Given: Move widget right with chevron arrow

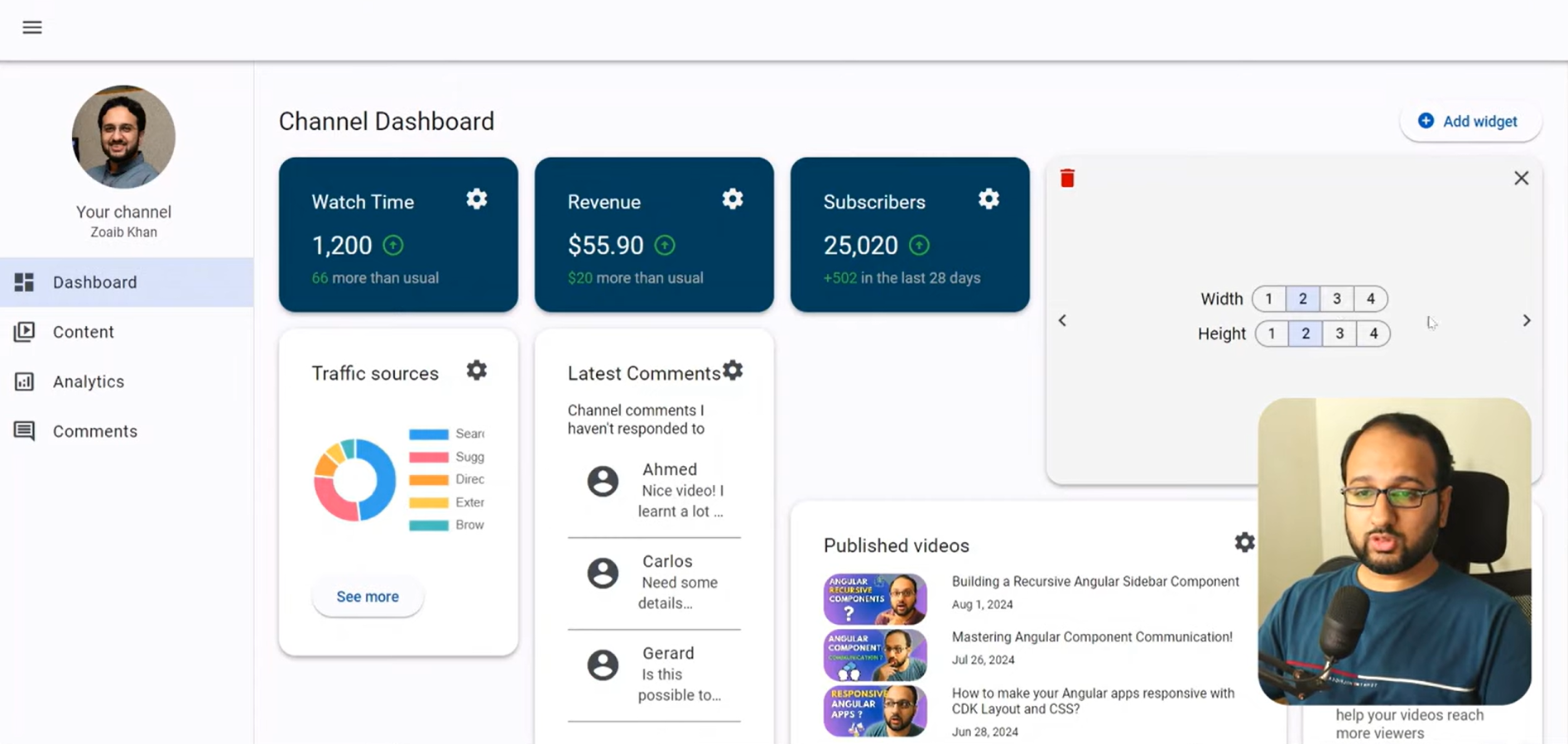Looking at the screenshot, I should (1527, 320).
